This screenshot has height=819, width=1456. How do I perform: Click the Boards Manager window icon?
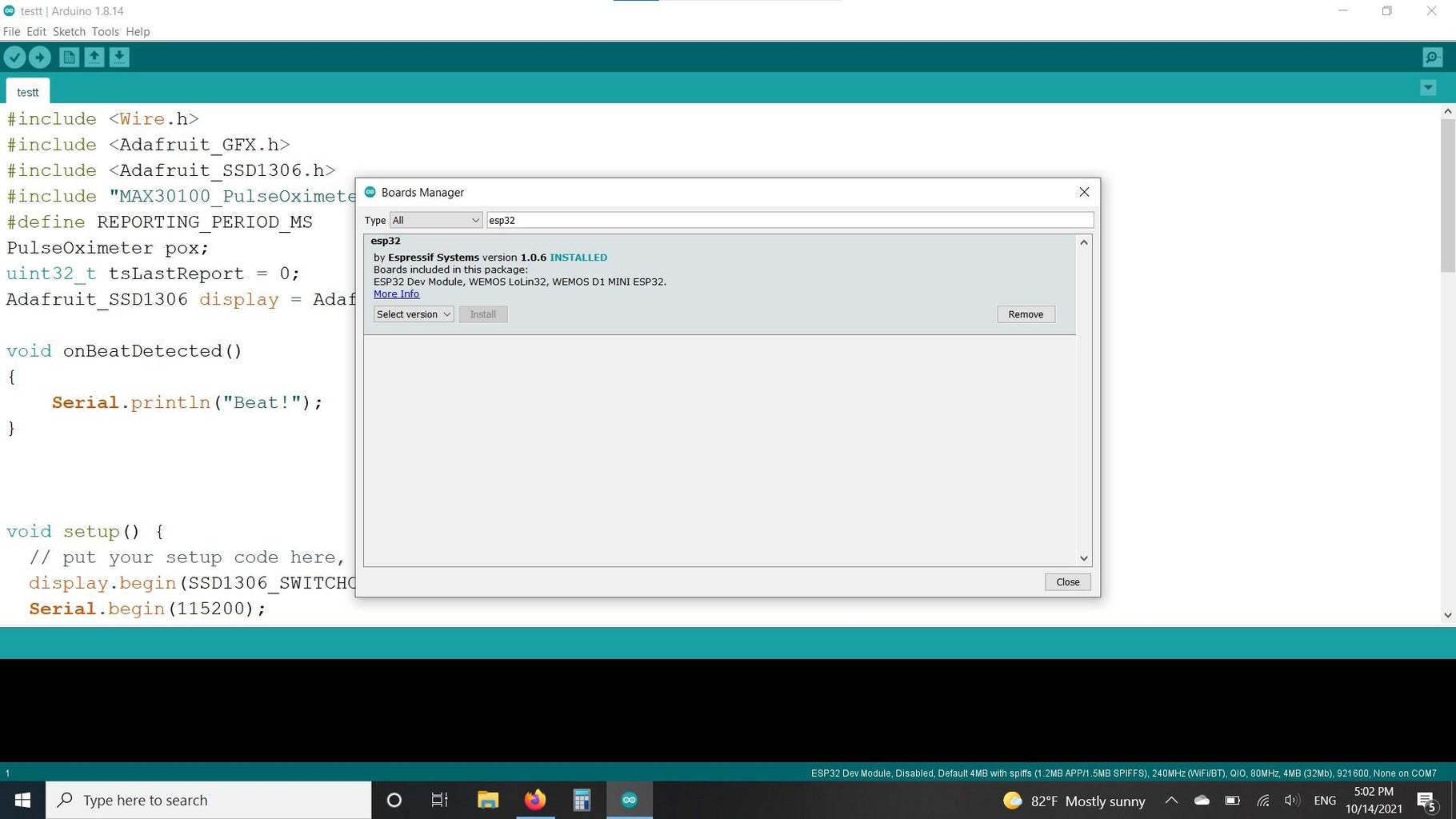370,192
